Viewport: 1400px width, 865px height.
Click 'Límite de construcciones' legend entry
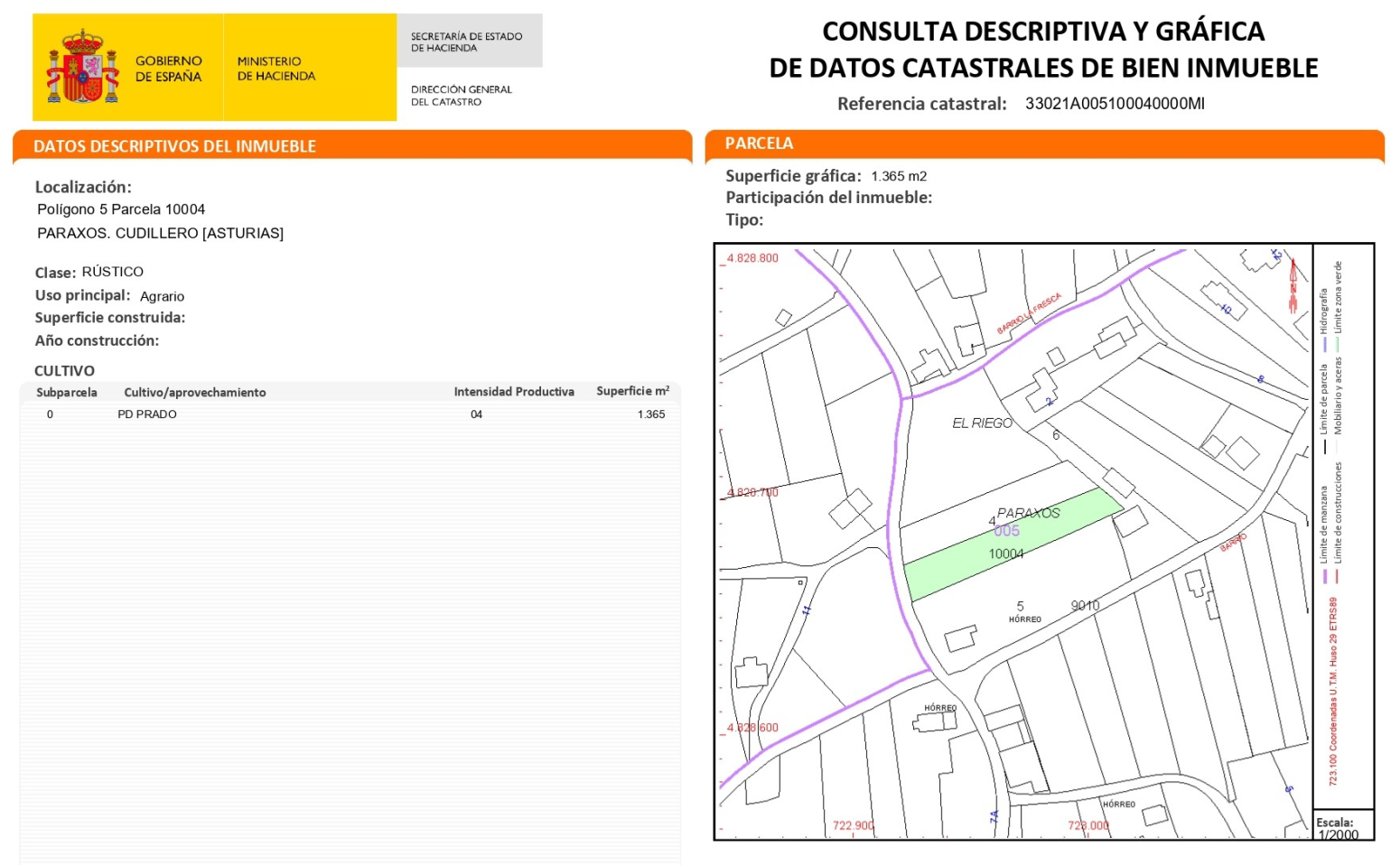tap(1338, 524)
